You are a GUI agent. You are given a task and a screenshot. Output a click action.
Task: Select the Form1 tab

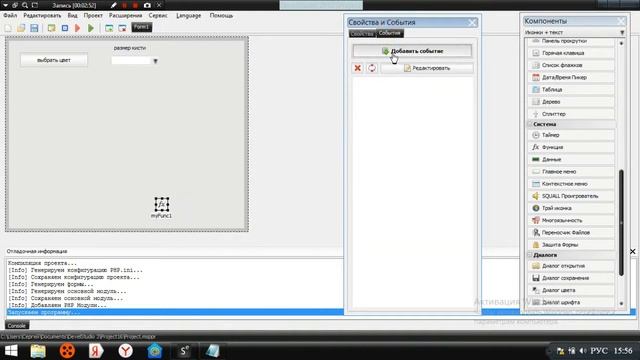coord(142,27)
